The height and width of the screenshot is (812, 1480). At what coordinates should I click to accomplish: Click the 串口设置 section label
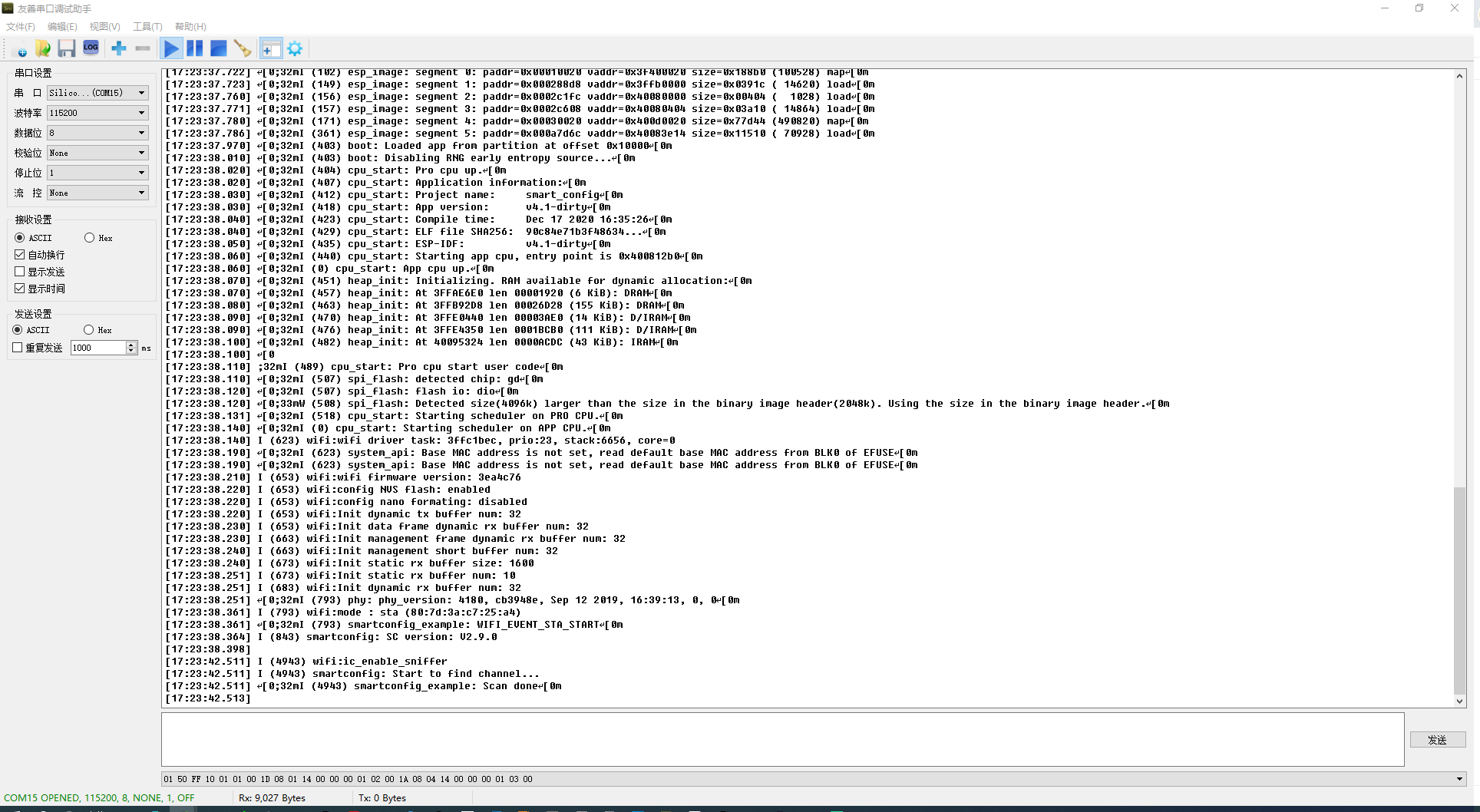(33, 73)
